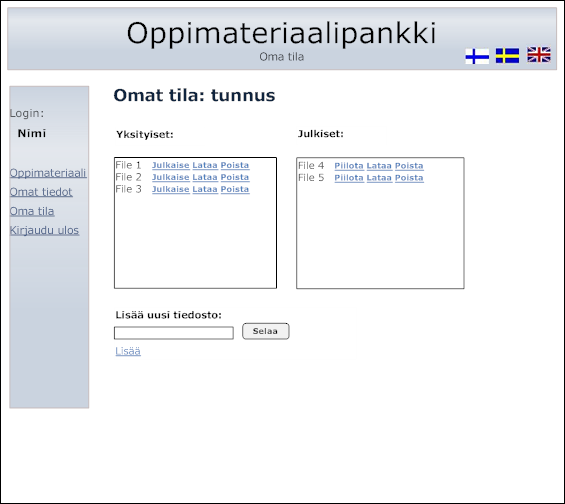
Task: Open the Omat tiedot sidebar link
Action: (41, 192)
